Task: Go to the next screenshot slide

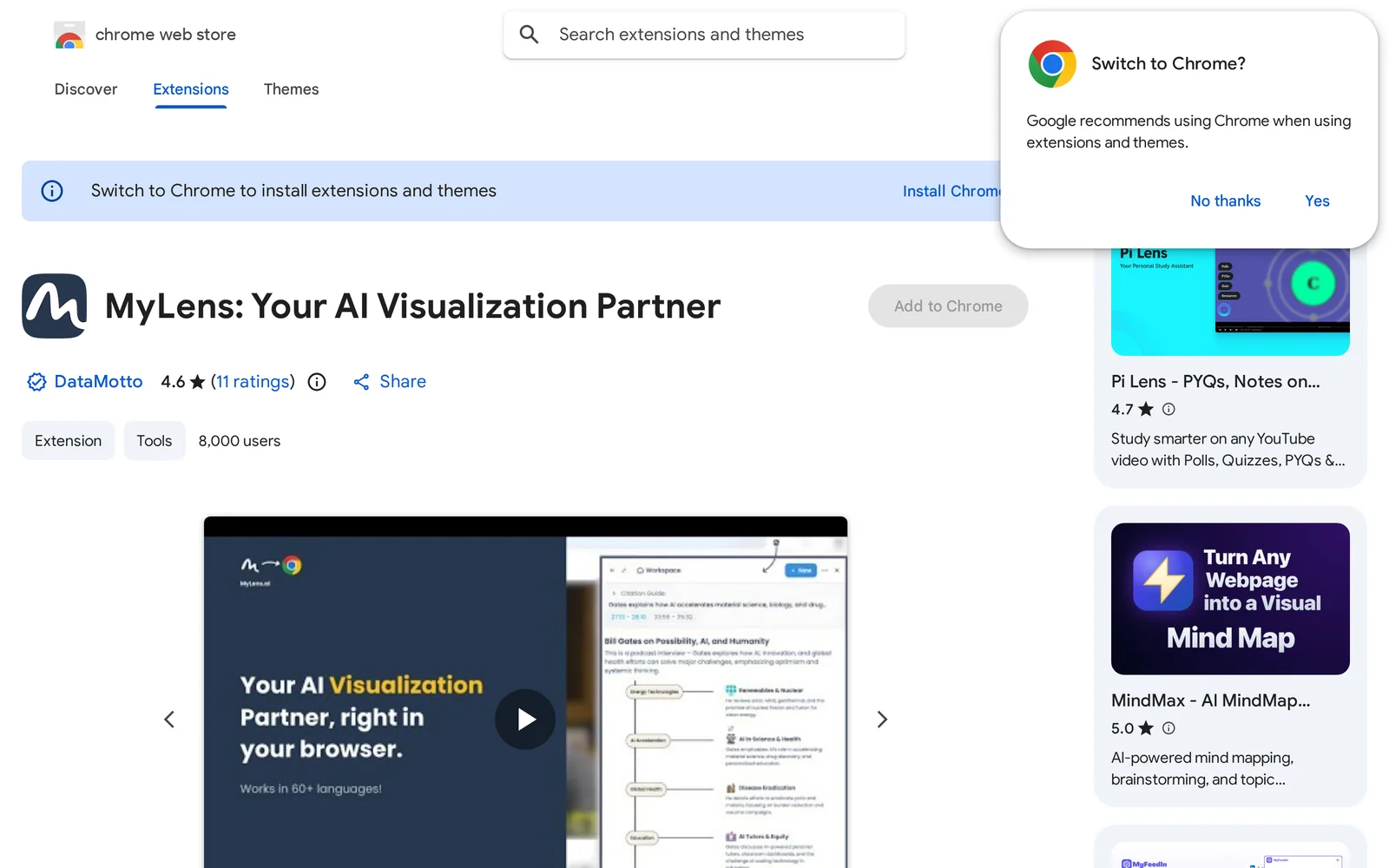Action: pyautogui.click(x=882, y=720)
